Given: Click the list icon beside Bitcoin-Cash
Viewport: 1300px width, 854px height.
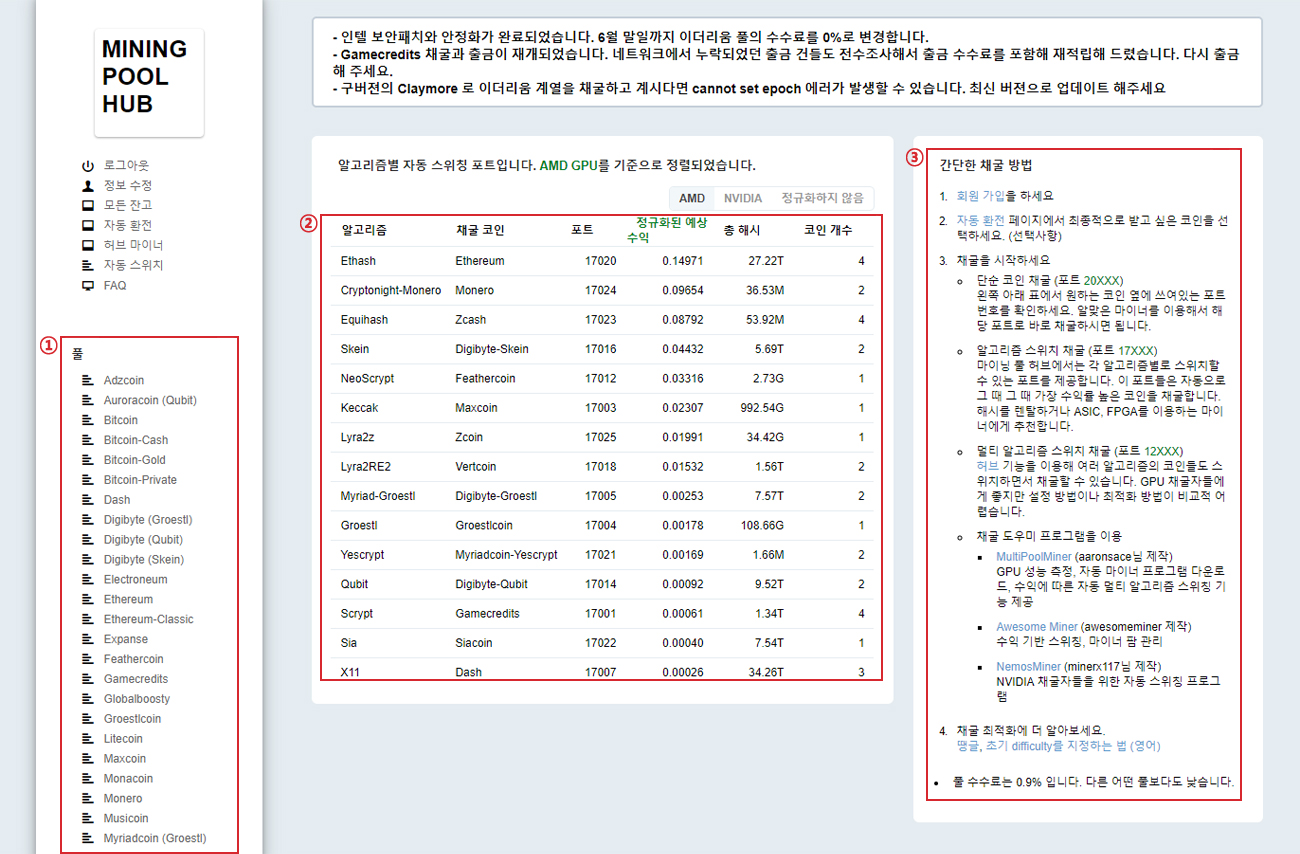Looking at the screenshot, I should coord(89,440).
